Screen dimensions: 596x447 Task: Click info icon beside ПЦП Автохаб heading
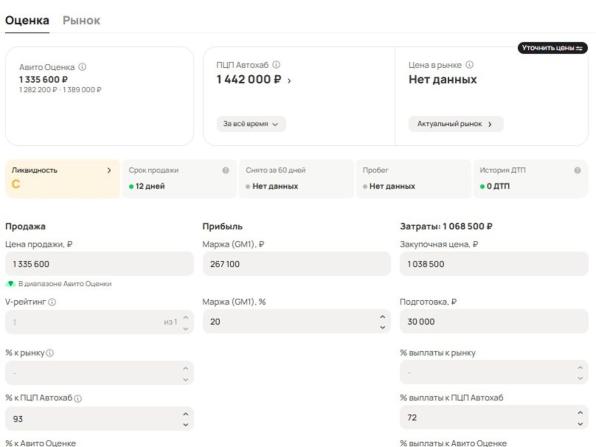tap(276, 65)
